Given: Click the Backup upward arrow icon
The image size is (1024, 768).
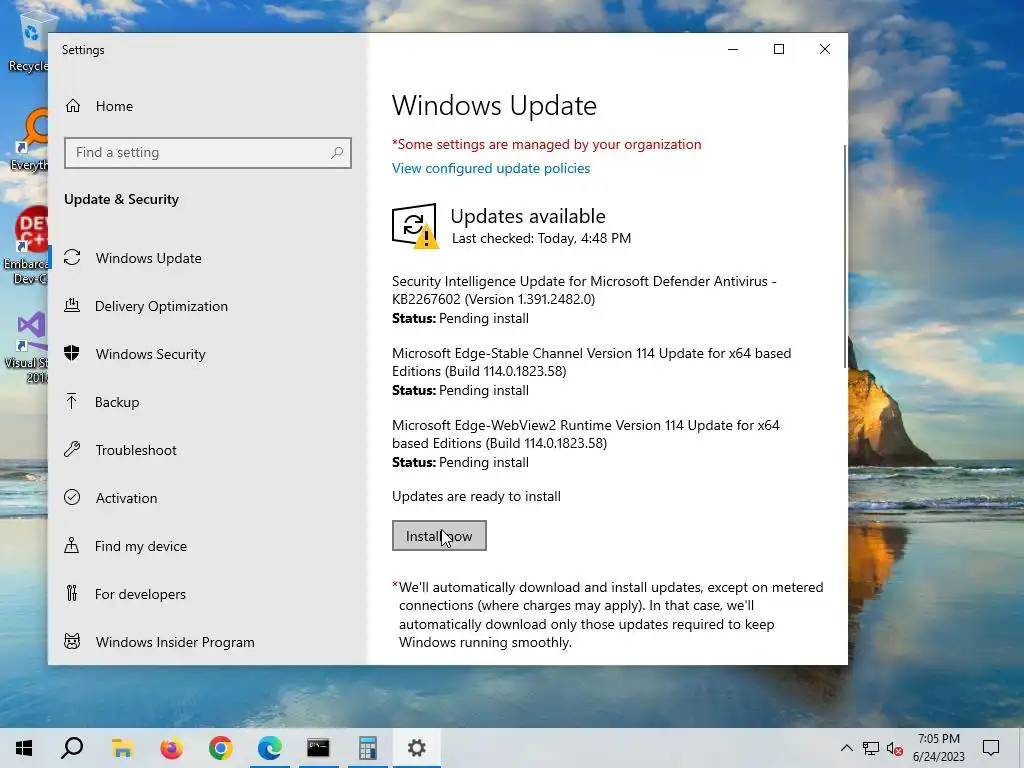Looking at the screenshot, I should pyautogui.click(x=72, y=401).
